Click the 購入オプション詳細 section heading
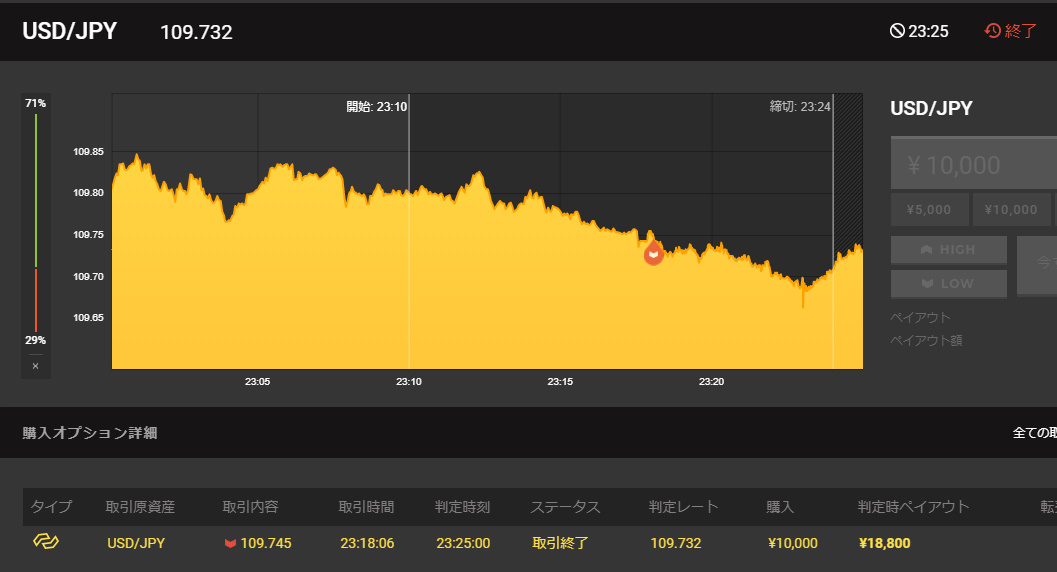The height and width of the screenshot is (572, 1057). [x=90, y=433]
